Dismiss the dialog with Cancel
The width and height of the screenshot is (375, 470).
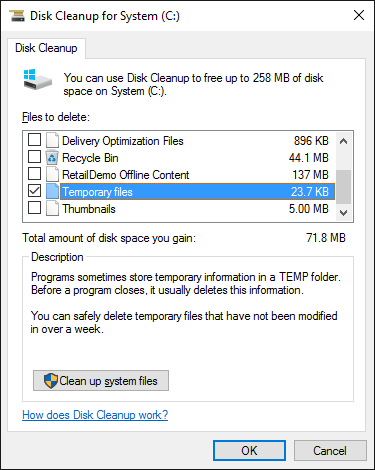[330, 451]
